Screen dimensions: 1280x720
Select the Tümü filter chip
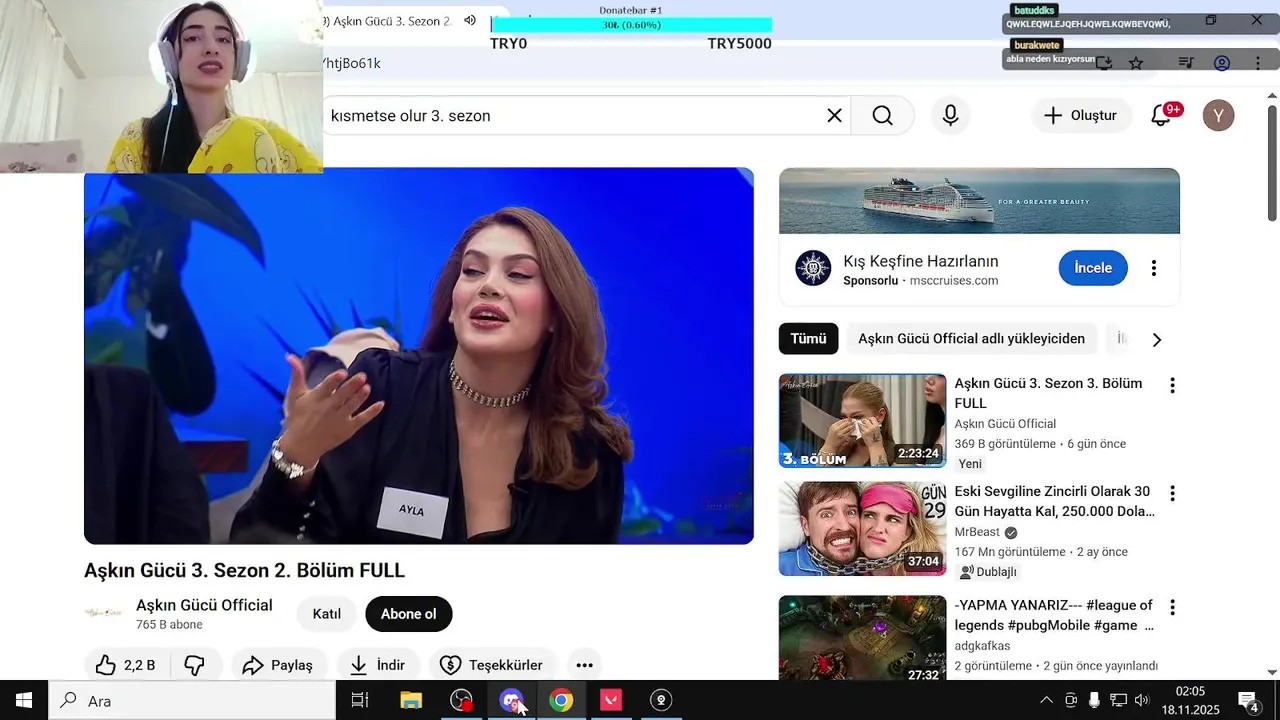click(x=808, y=339)
